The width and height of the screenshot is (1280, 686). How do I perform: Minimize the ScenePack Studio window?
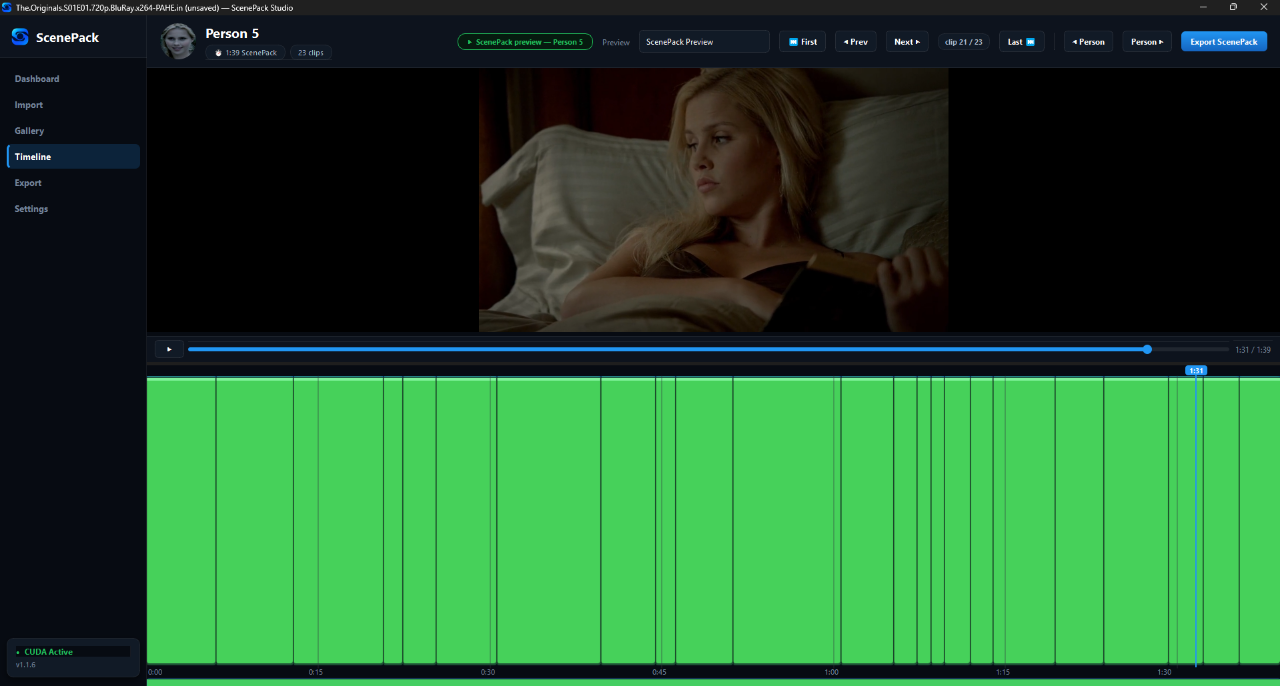click(1202, 7)
